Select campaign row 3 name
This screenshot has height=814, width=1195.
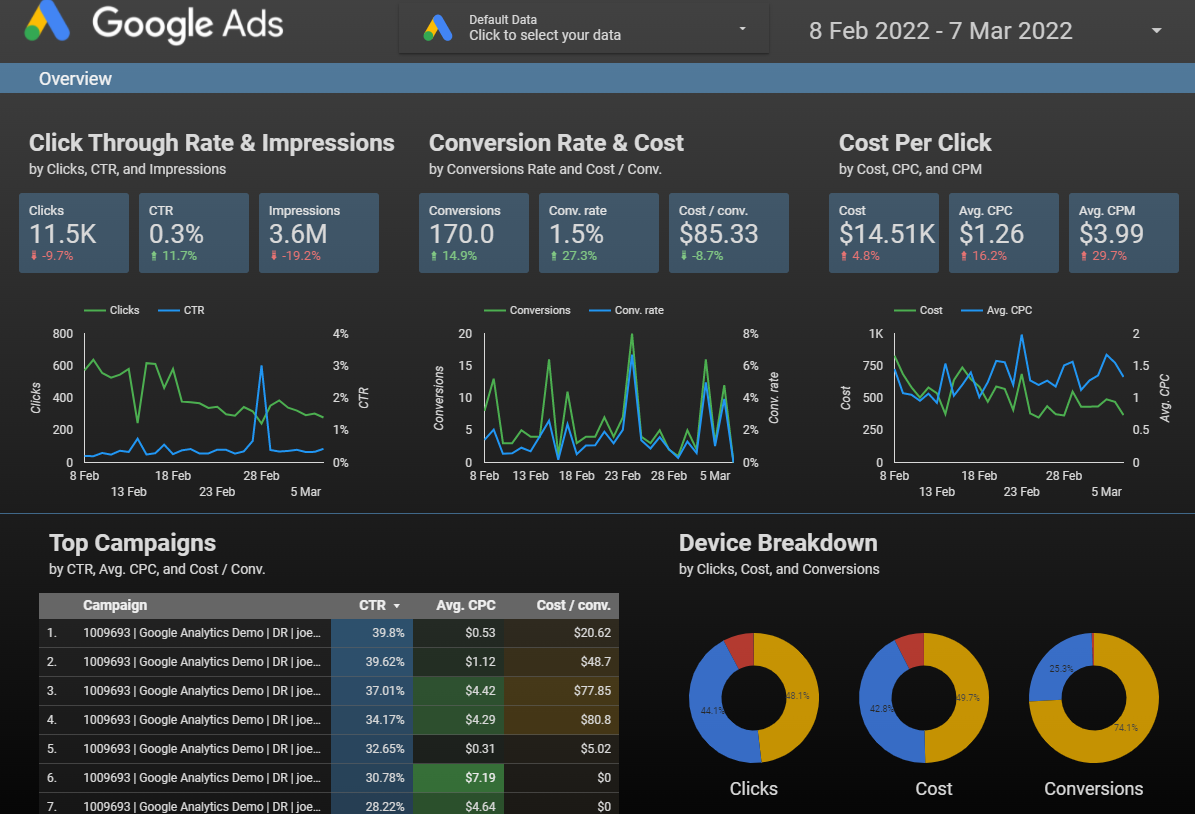point(202,691)
